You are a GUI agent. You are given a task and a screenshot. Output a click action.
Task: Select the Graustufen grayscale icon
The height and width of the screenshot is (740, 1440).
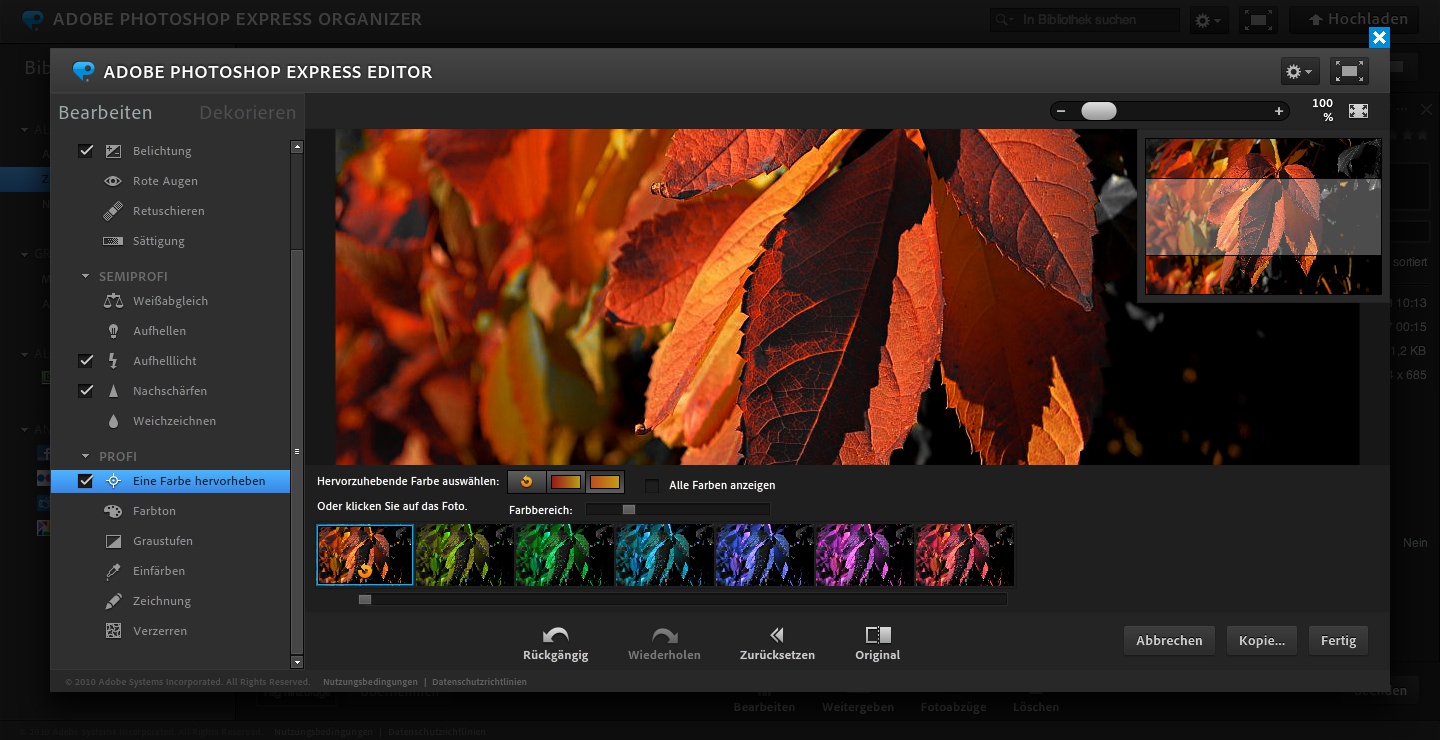tap(113, 541)
